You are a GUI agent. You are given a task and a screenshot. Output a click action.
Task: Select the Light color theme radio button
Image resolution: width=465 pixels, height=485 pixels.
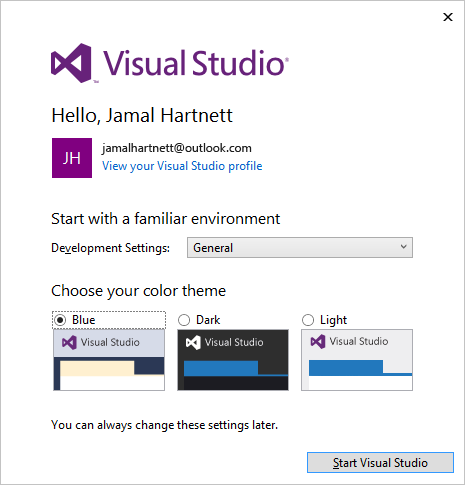[x=308, y=320]
